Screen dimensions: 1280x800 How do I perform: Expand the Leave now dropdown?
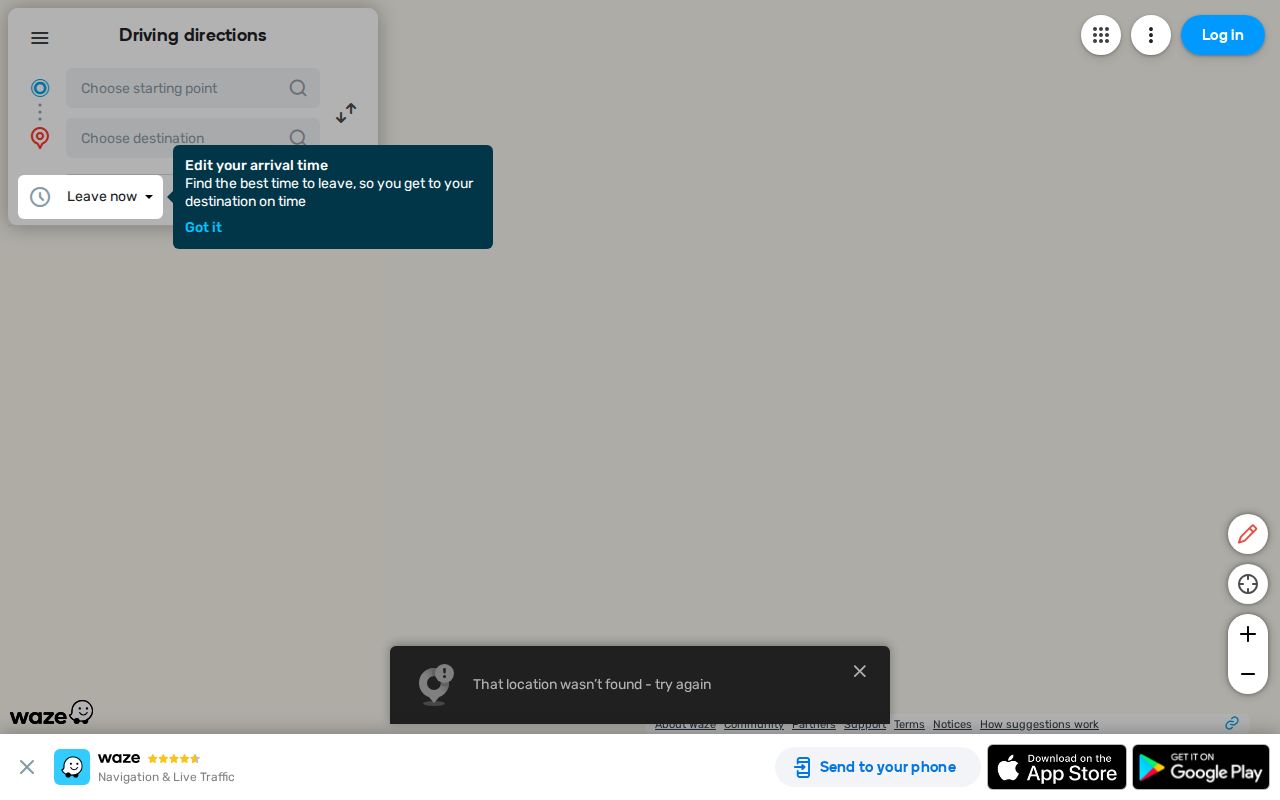[110, 197]
